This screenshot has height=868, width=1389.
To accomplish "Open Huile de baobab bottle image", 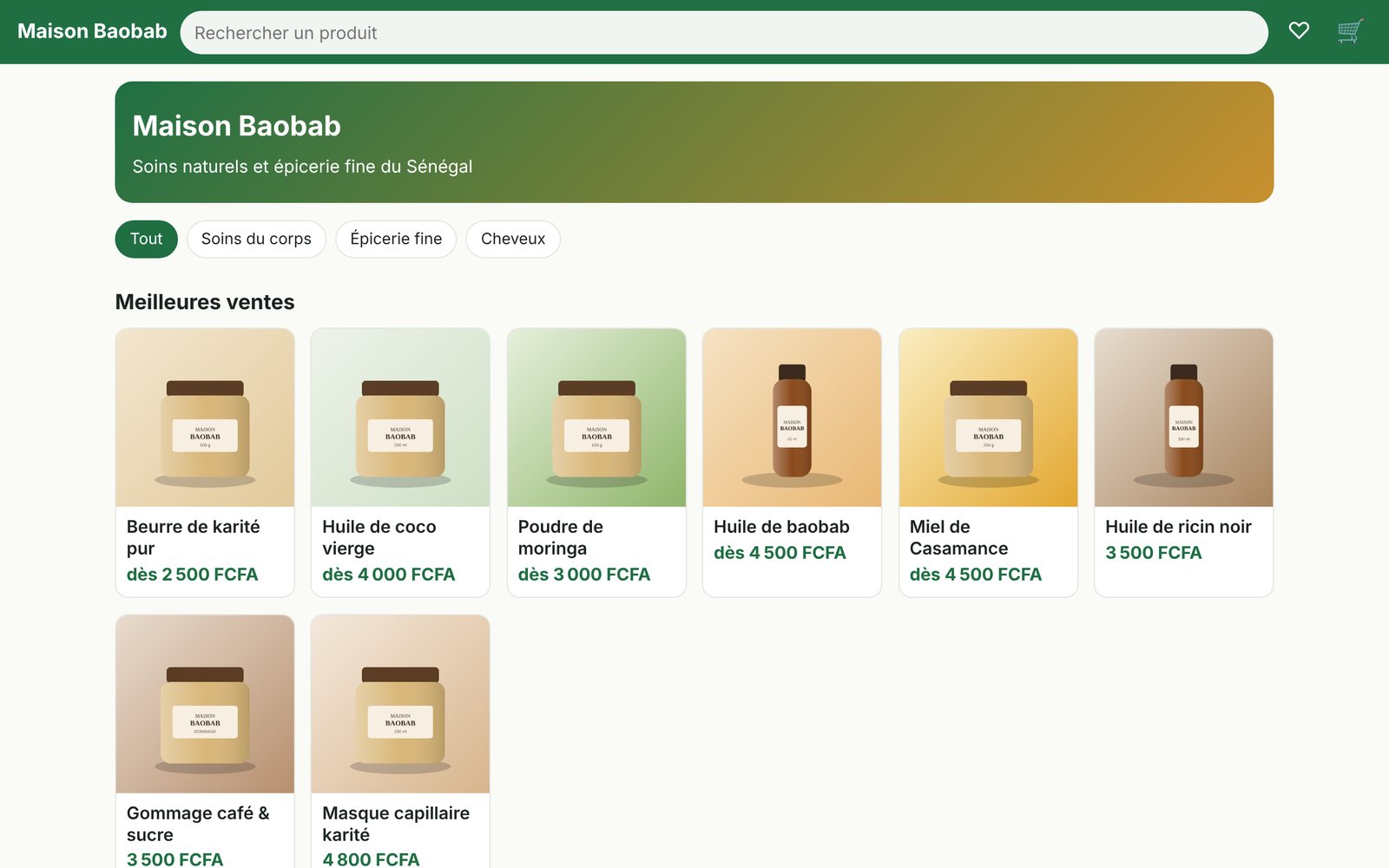I will click(x=792, y=418).
